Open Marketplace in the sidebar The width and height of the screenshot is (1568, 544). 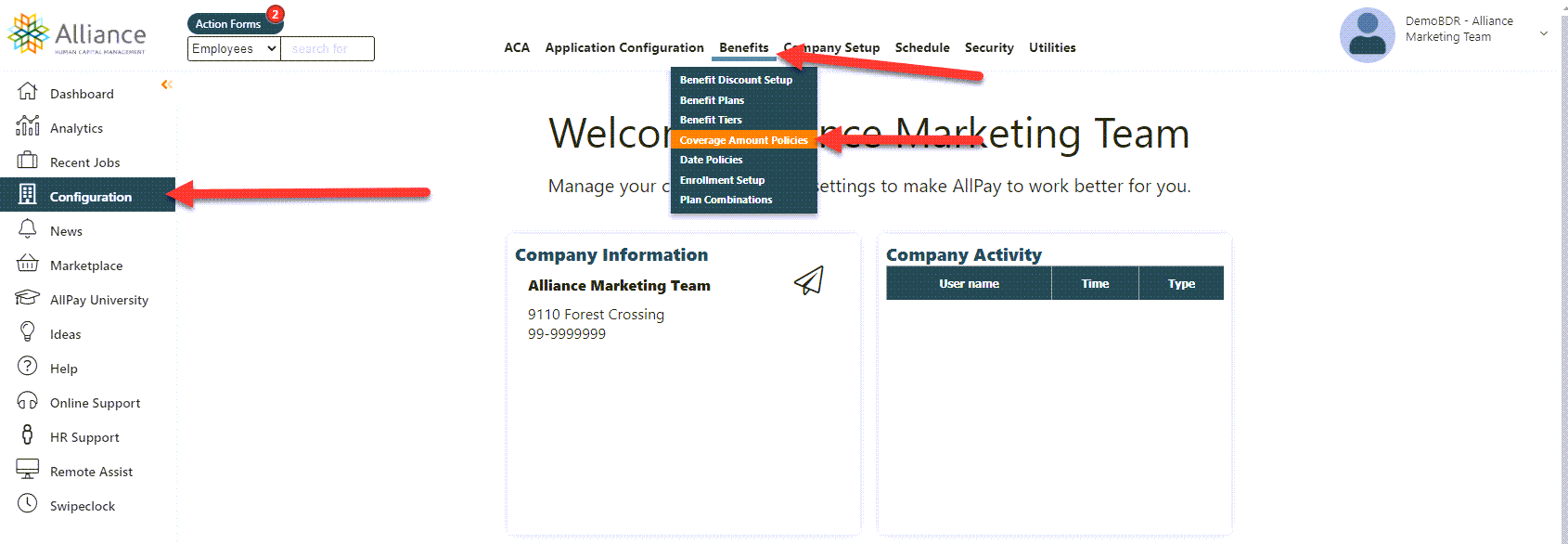(x=86, y=266)
